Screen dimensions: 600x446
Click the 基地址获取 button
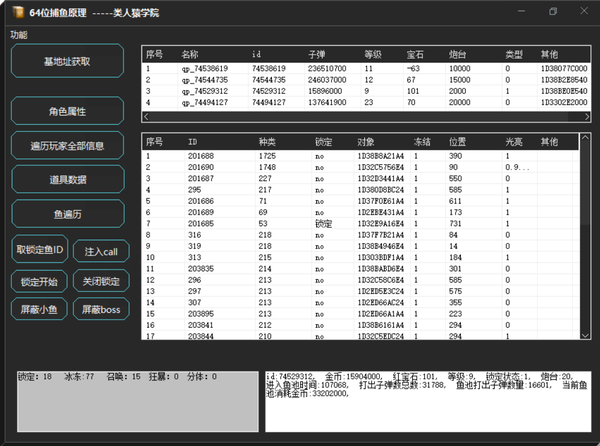[x=67, y=61]
